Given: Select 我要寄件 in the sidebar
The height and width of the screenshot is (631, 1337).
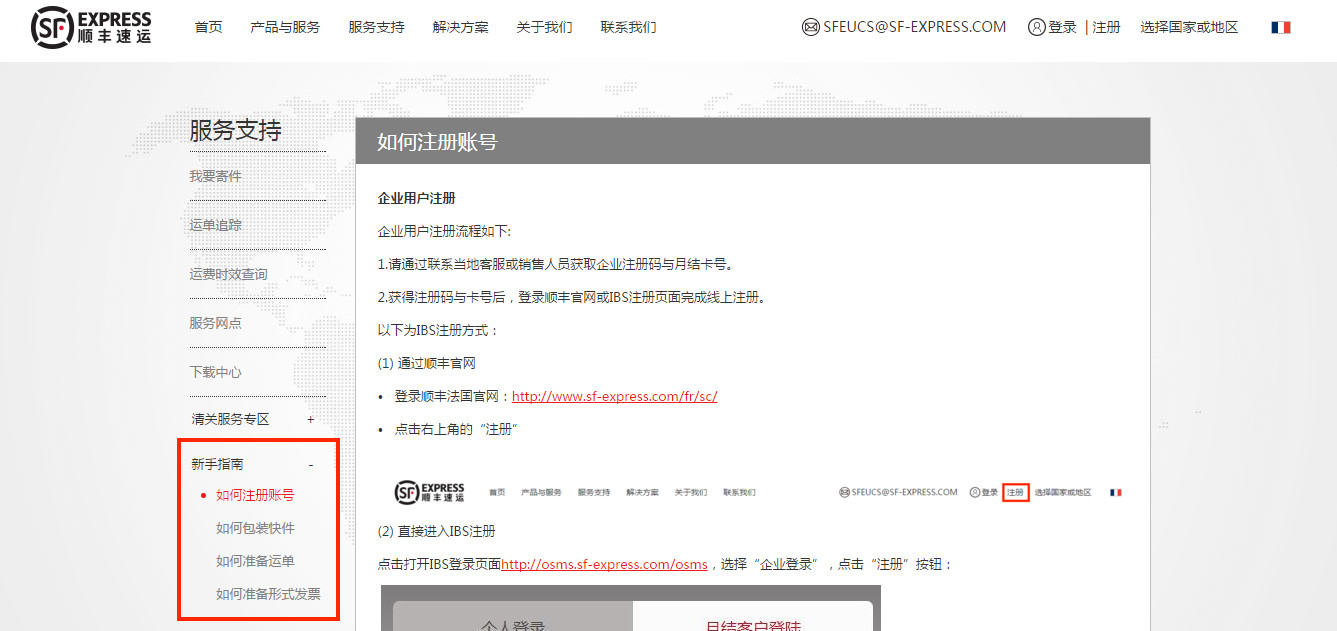Looking at the screenshot, I should [x=213, y=175].
